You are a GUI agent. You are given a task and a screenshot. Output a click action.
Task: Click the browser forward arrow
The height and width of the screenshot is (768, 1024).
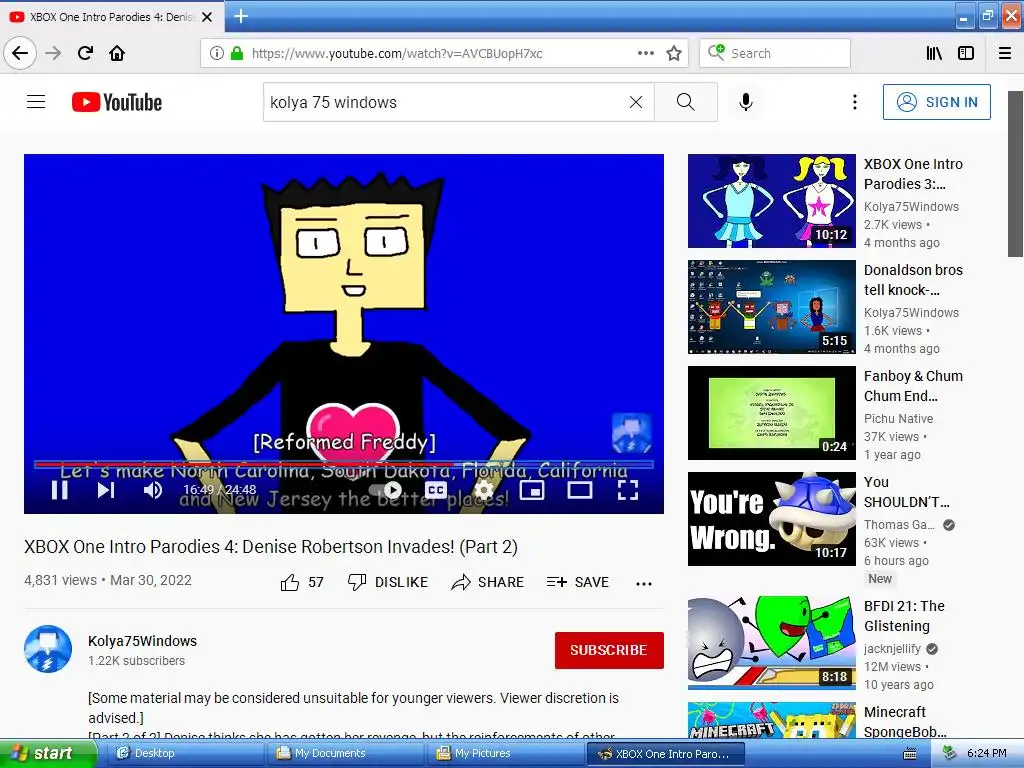coord(53,53)
